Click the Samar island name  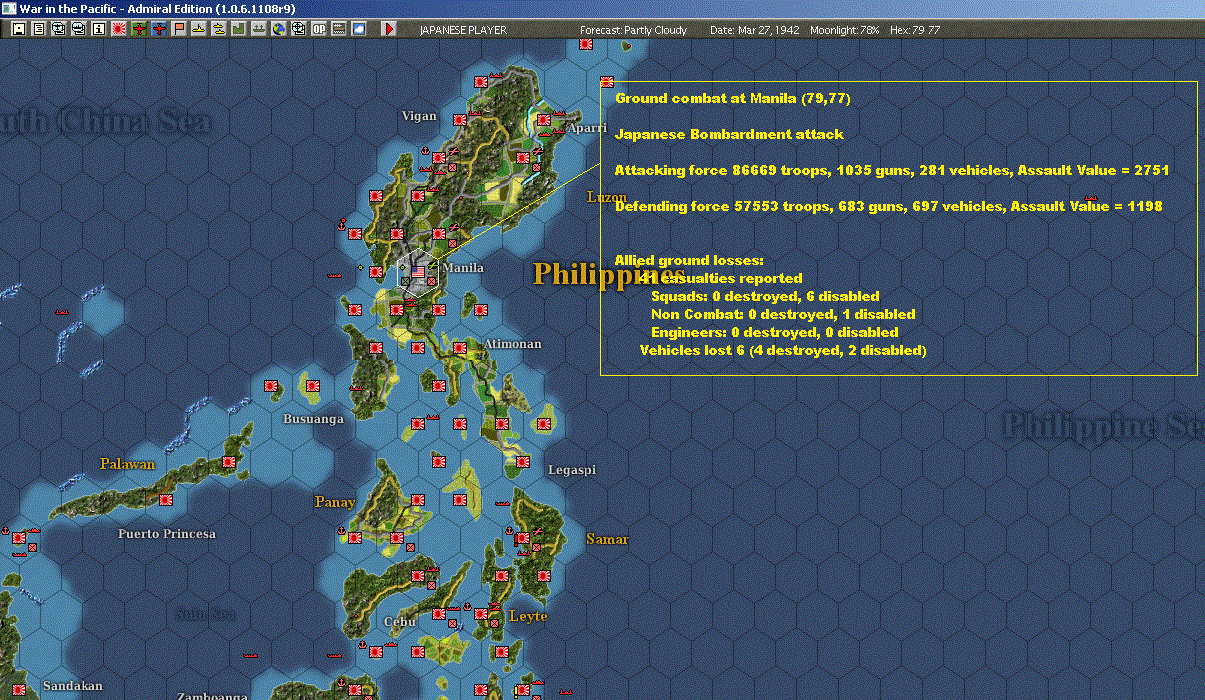(607, 540)
